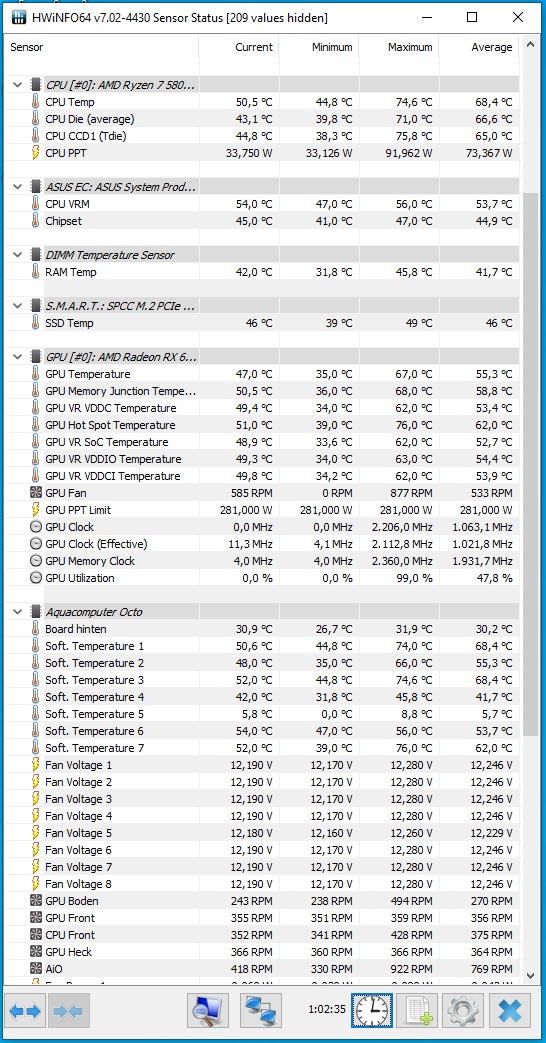Select the CPU VRM row
The width and height of the screenshot is (546, 1043).
coord(261,204)
